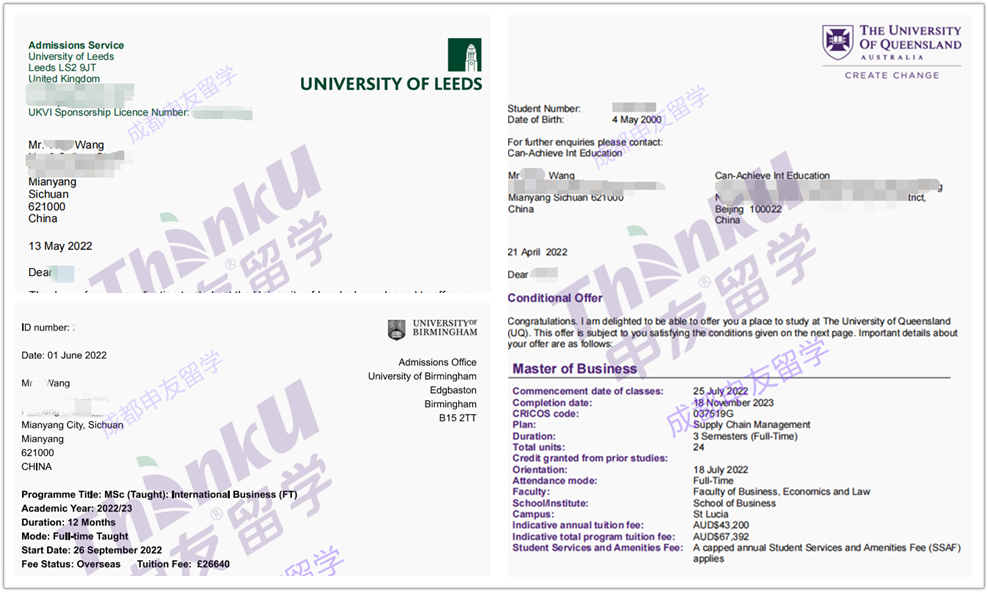This screenshot has width=988, height=592.
Task: Select the UNIVERSITY OF LEEDS wordmark text
Action: (391, 84)
